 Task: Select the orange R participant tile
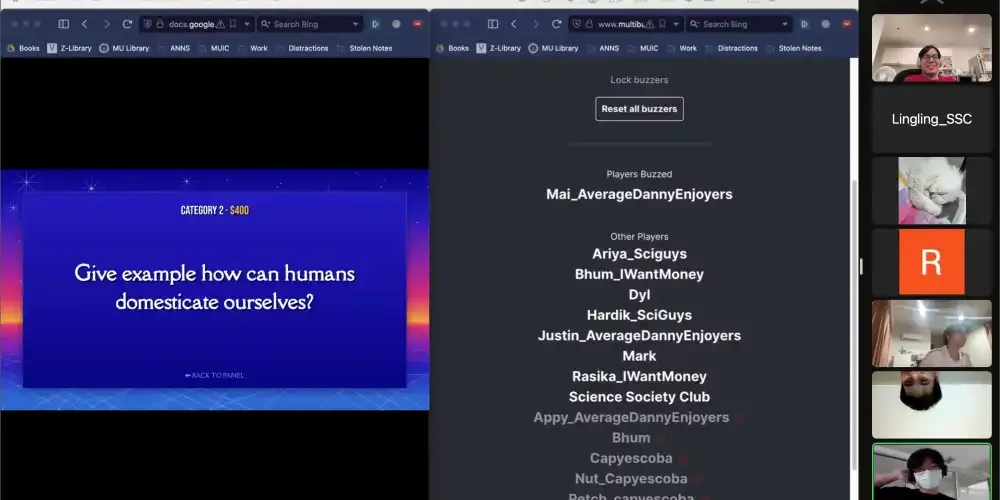click(x=931, y=262)
